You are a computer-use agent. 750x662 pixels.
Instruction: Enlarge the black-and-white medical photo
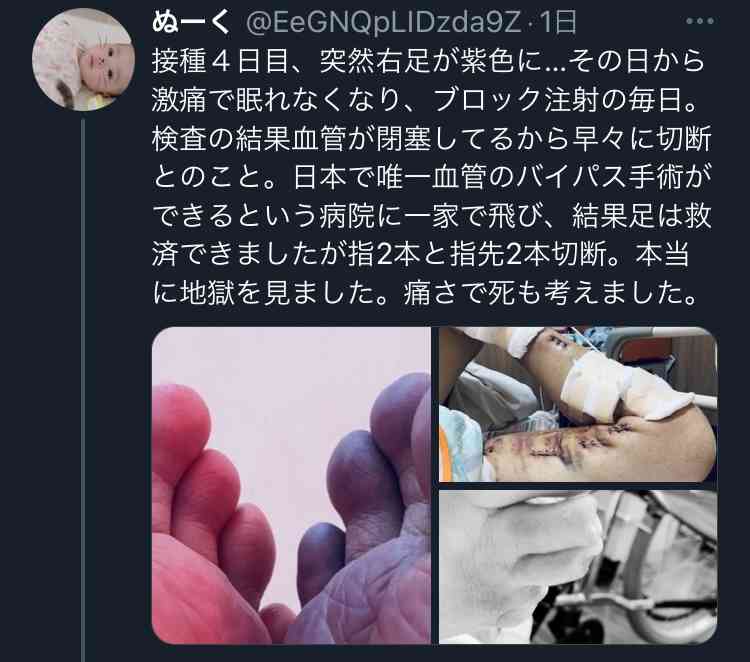tap(578, 567)
